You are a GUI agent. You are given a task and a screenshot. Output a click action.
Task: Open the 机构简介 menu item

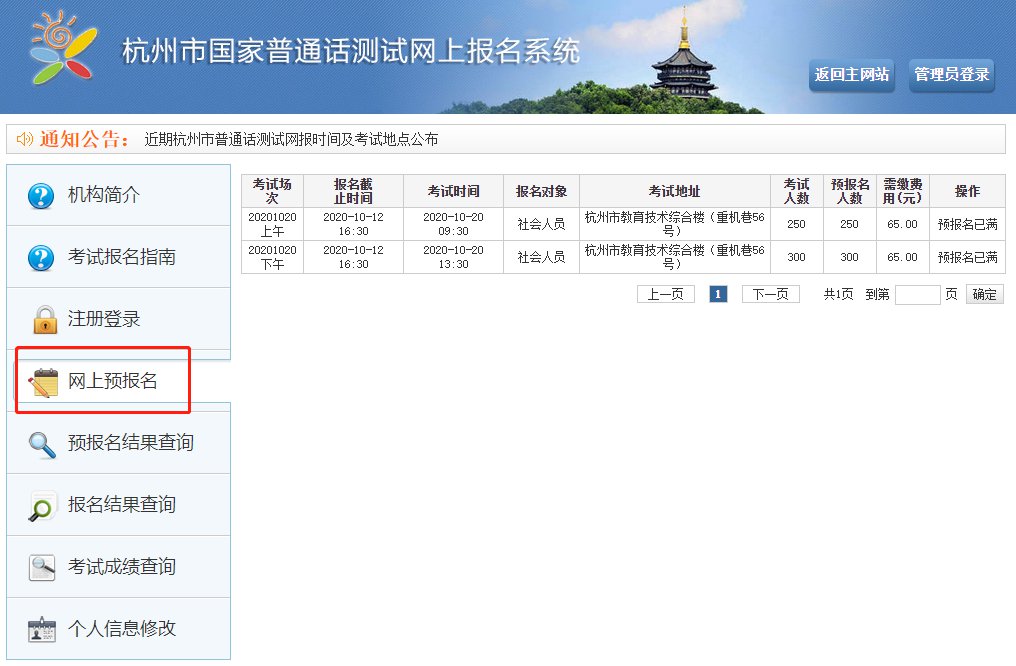[x=119, y=195]
